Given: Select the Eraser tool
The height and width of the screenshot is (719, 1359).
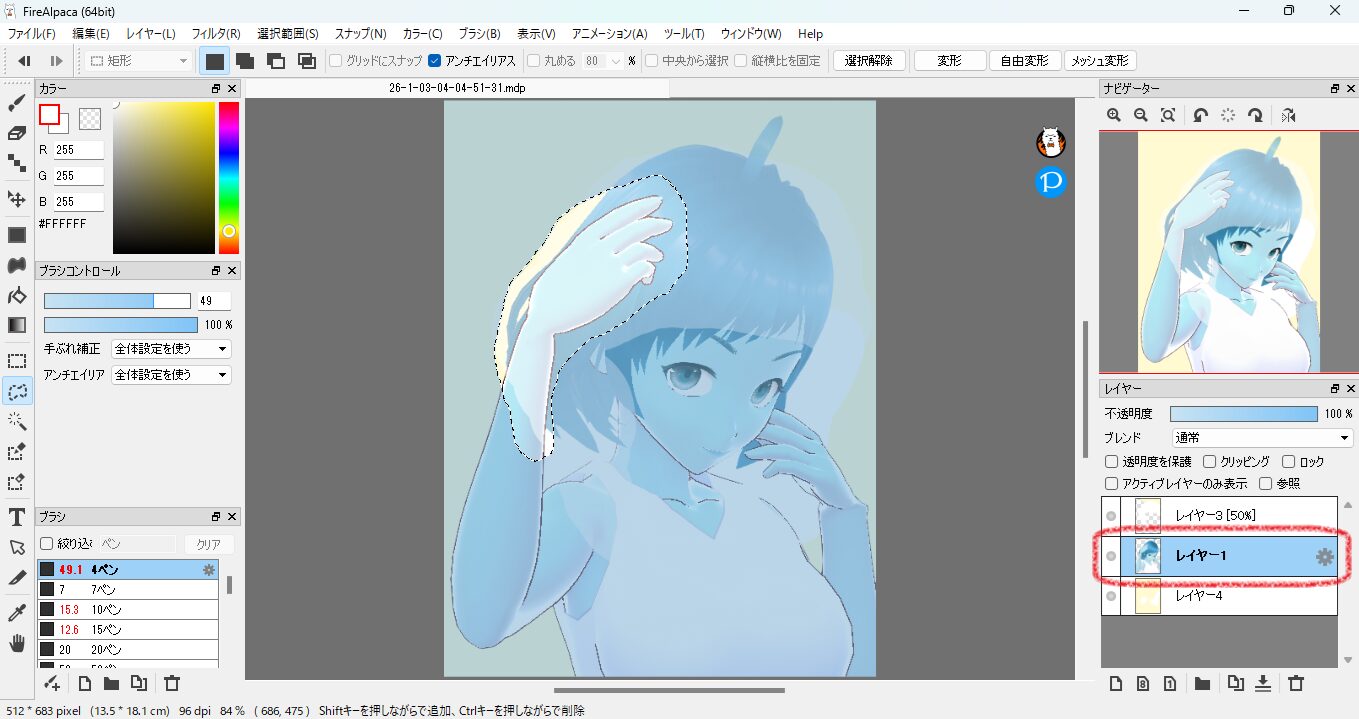Looking at the screenshot, I should pyautogui.click(x=17, y=133).
